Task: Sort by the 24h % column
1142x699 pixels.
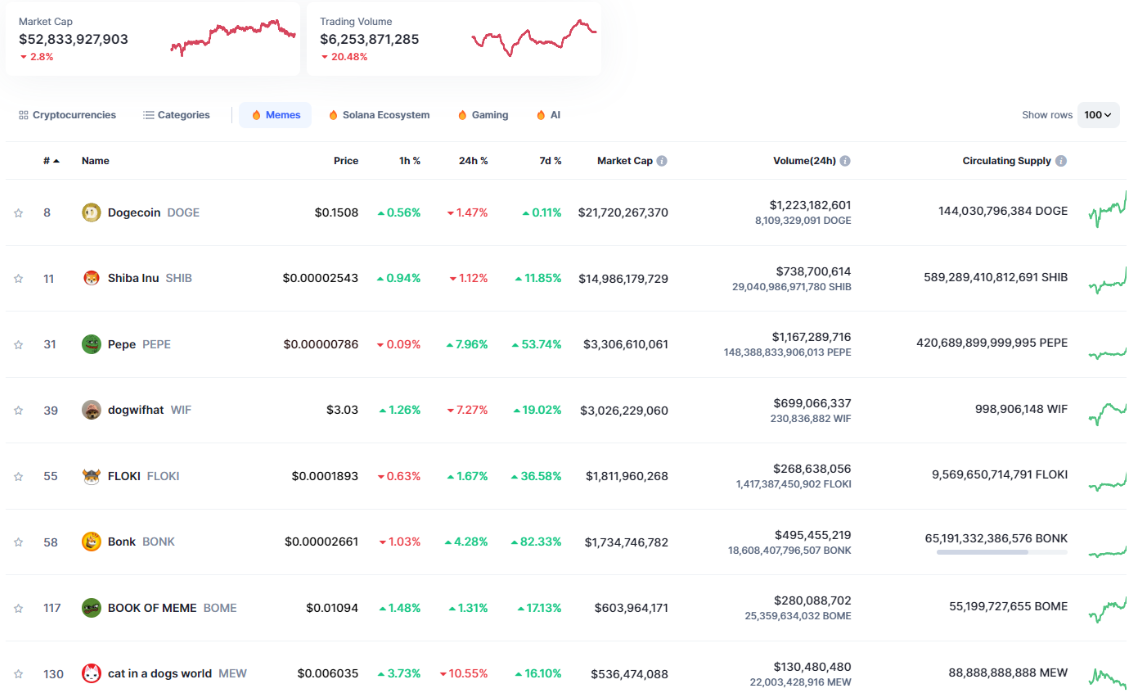Action: pos(473,161)
